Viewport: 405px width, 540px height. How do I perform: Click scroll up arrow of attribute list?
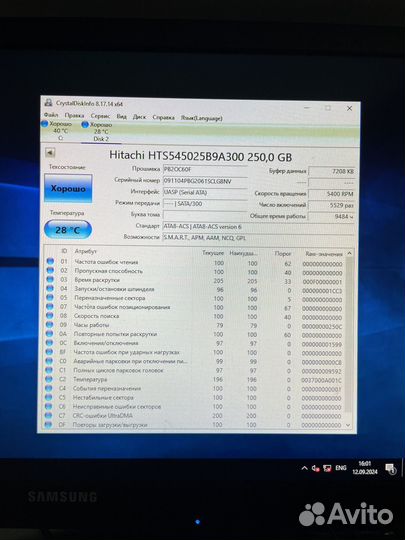click(349, 253)
